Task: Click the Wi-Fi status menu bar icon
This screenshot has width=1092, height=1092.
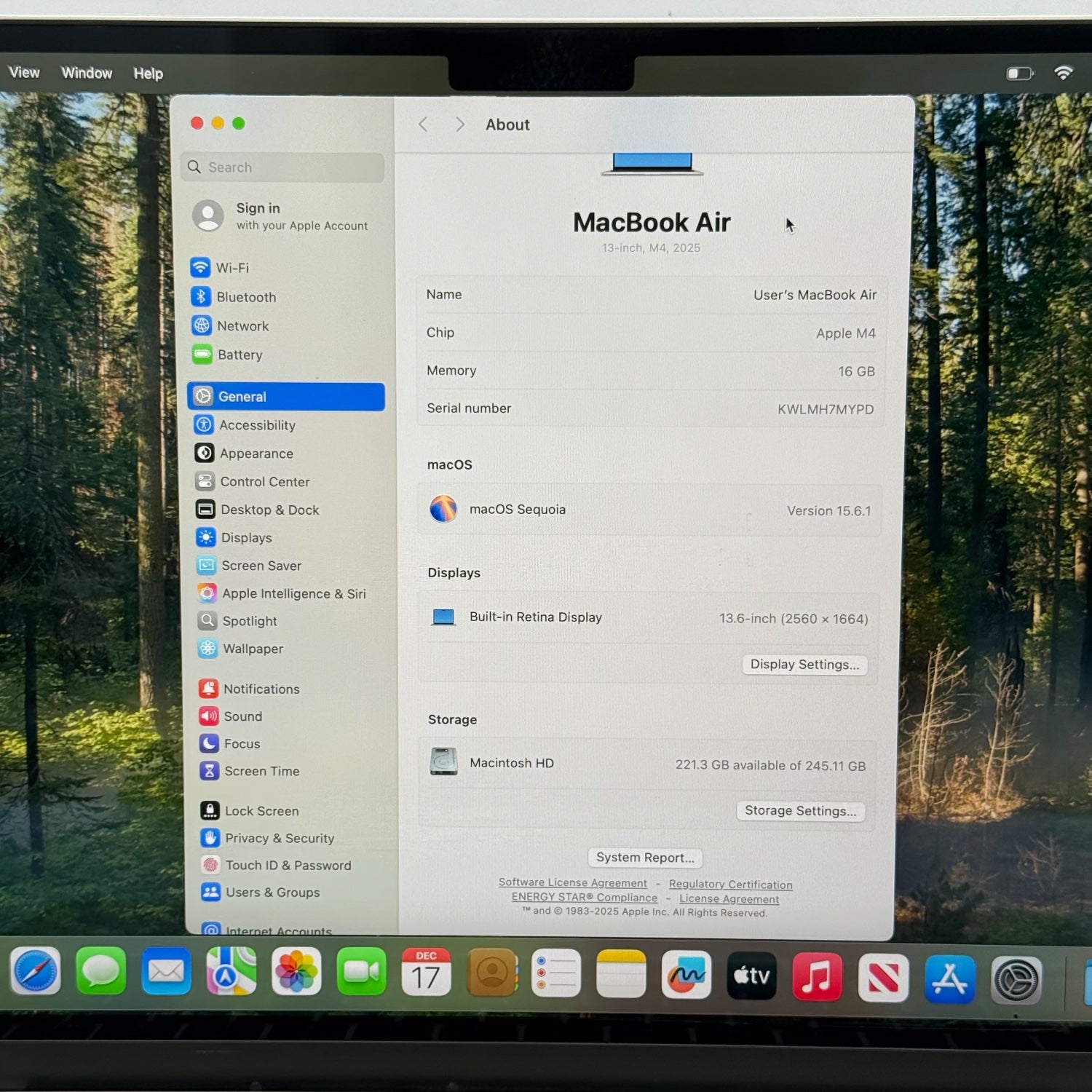Action: [1063, 73]
